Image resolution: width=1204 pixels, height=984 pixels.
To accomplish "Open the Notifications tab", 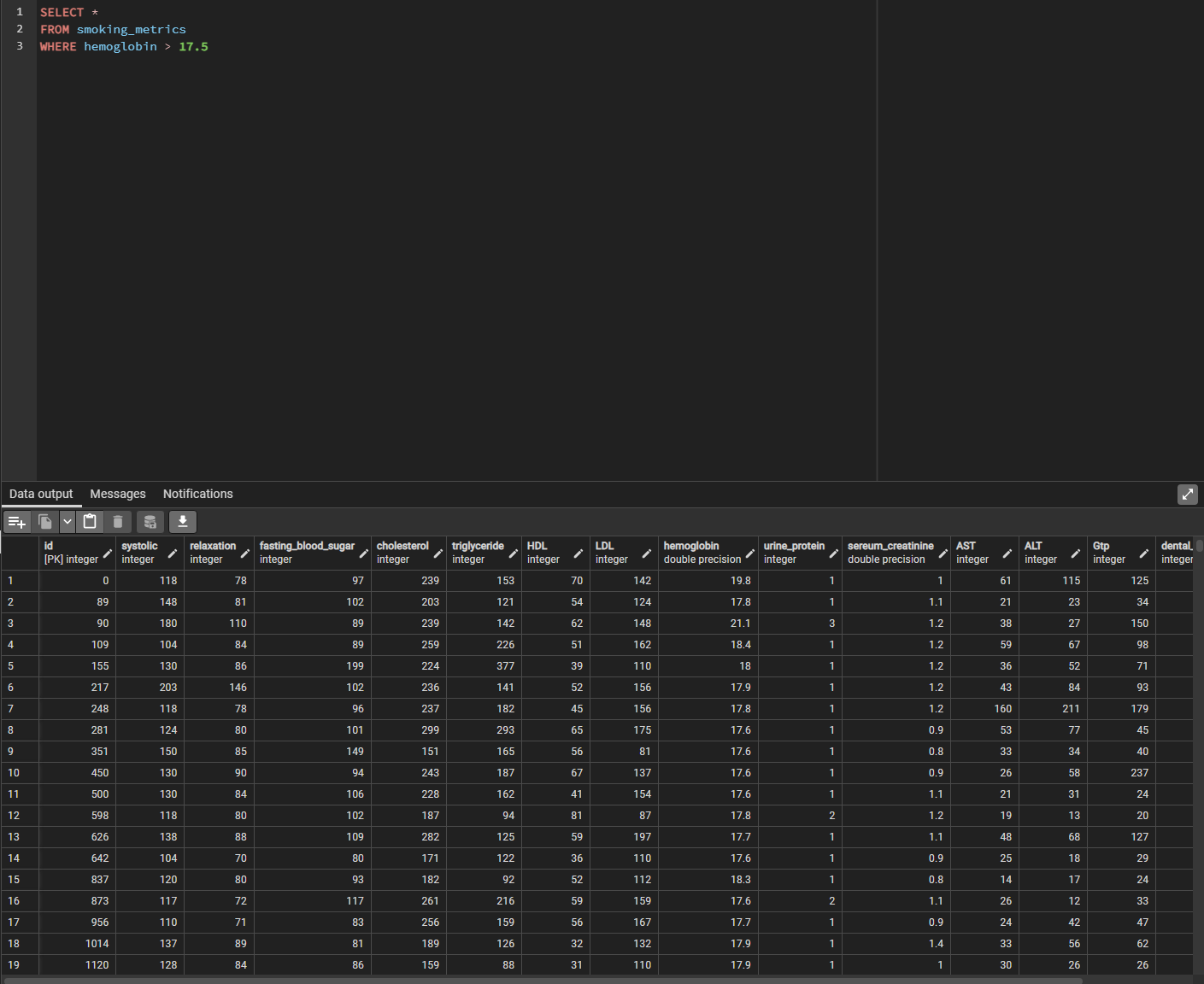I will [x=197, y=494].
